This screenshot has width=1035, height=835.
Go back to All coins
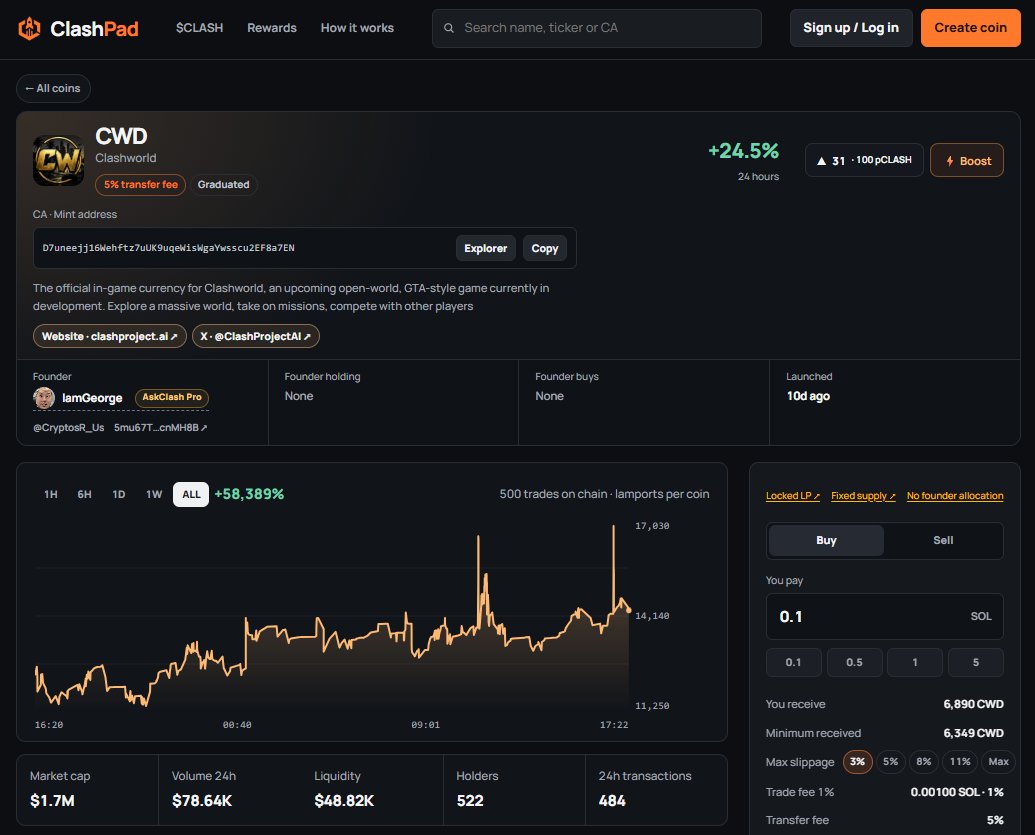[x=53, y=88]
